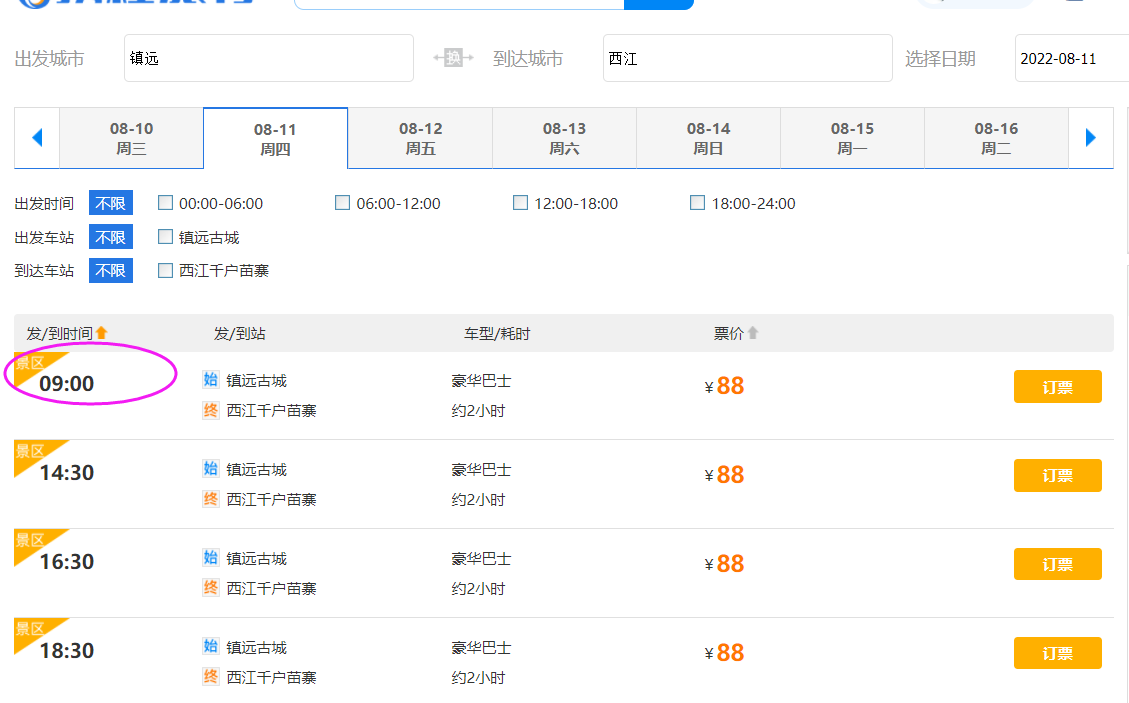
Task: Select 不限 for departure time
Action: [x=110, y=203]
